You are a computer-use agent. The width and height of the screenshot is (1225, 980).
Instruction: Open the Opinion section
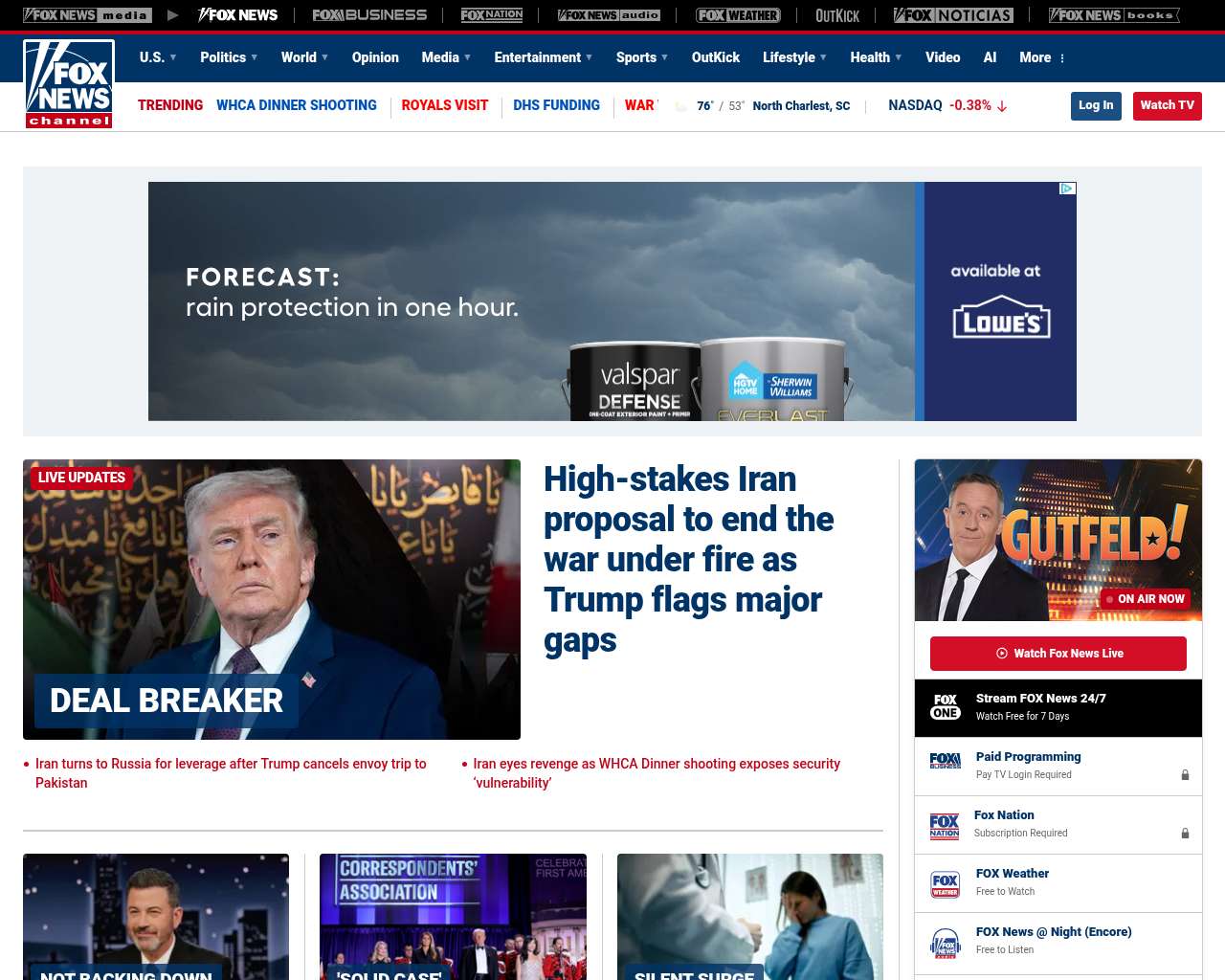coord(375,57)
